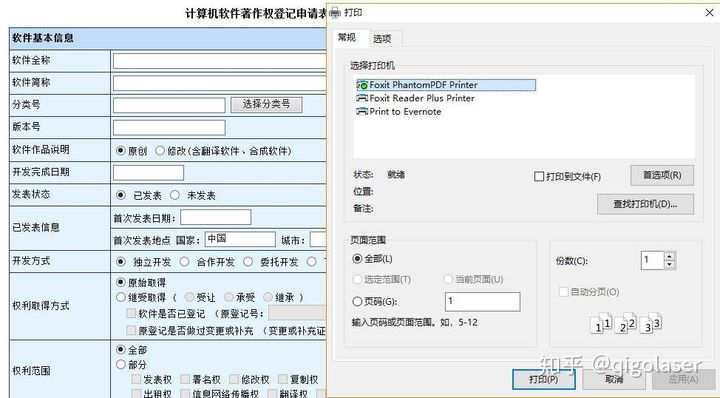This screenshot has width=720, height=398.
Task: Click the 开发完成日期 date field
Action: tap(148, 173)
